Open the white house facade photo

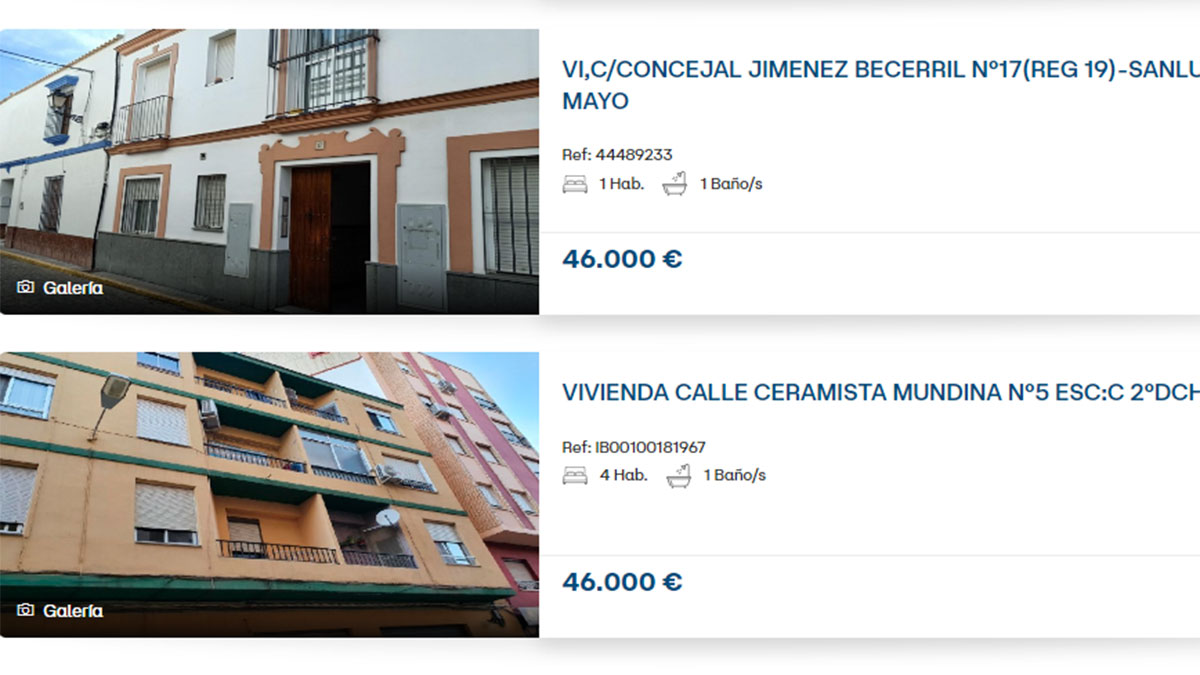(x=269, y=171)
